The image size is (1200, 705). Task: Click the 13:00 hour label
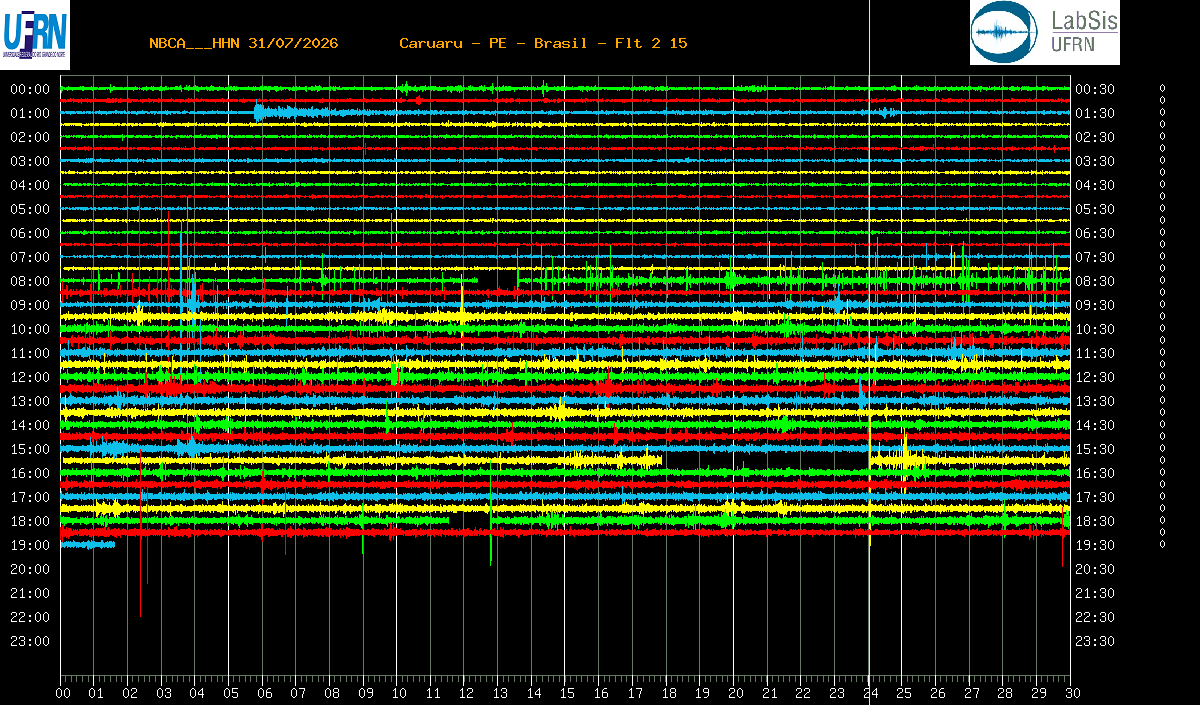pos(30,401)
